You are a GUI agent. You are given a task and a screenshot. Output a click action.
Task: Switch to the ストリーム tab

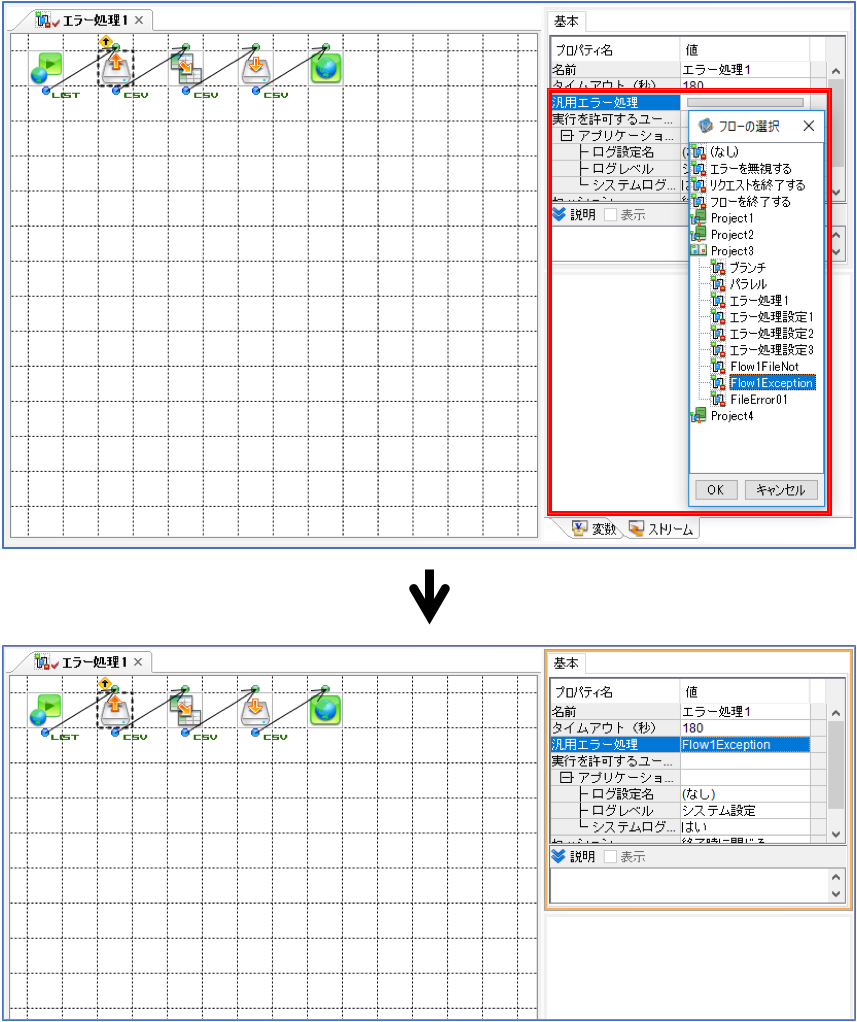[661, 529]
